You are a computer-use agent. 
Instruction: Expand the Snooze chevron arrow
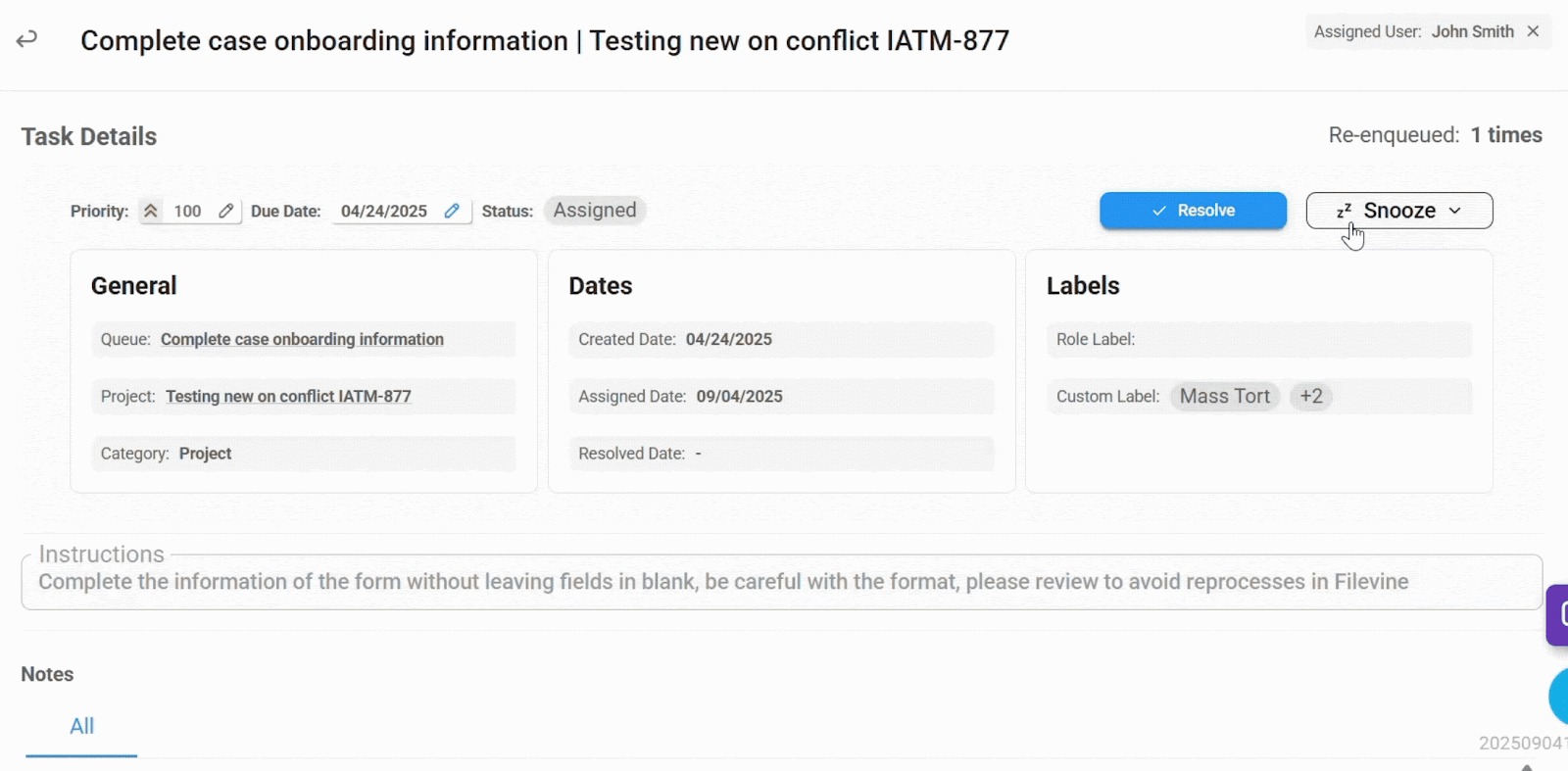tap(1455, 211)
